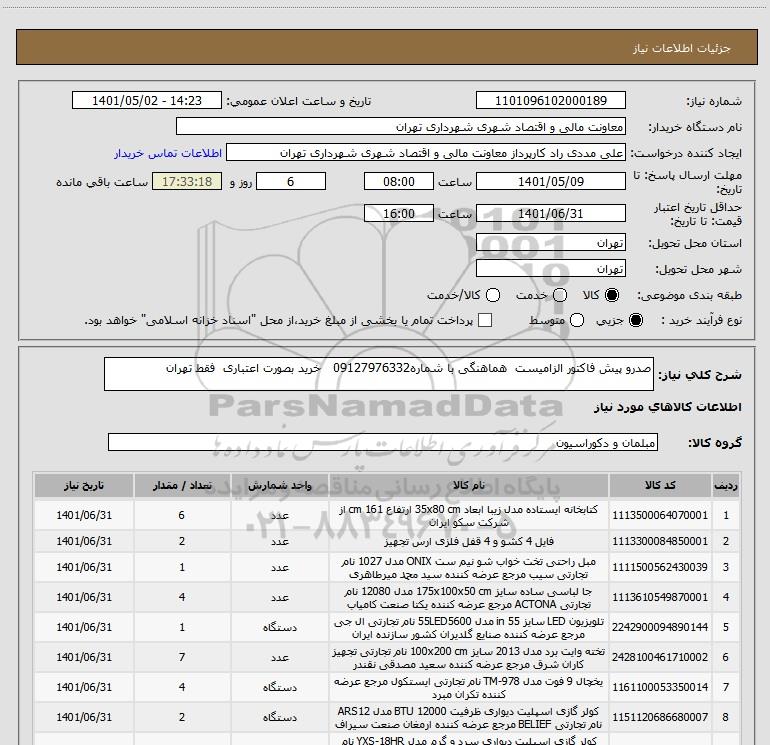
Task: Tick the اسناد خزانه اسلامی payment checkbox
Action: point(485,320)
